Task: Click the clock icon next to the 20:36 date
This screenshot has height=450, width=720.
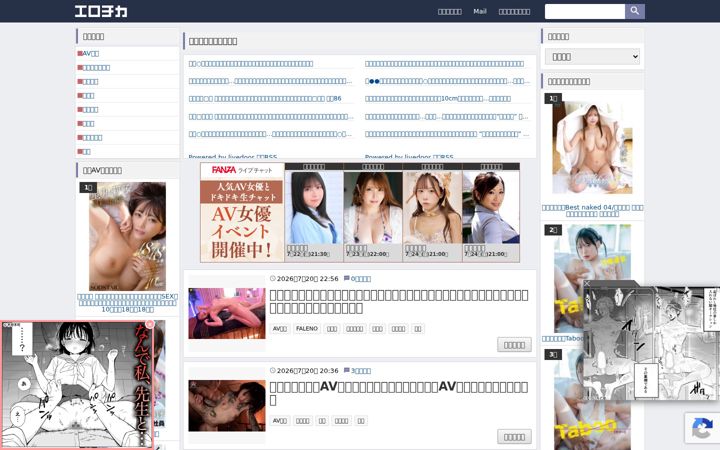Action: pos(273,370)
